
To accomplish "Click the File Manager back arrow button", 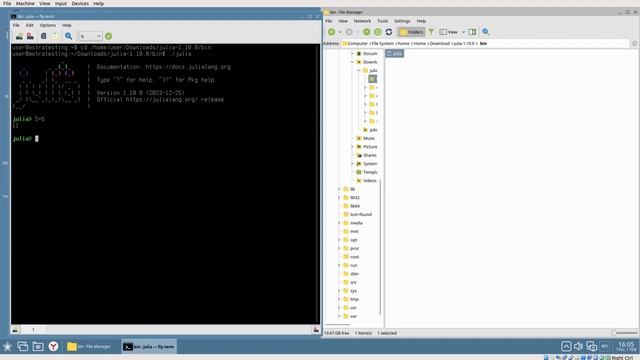I will point(331,32).
